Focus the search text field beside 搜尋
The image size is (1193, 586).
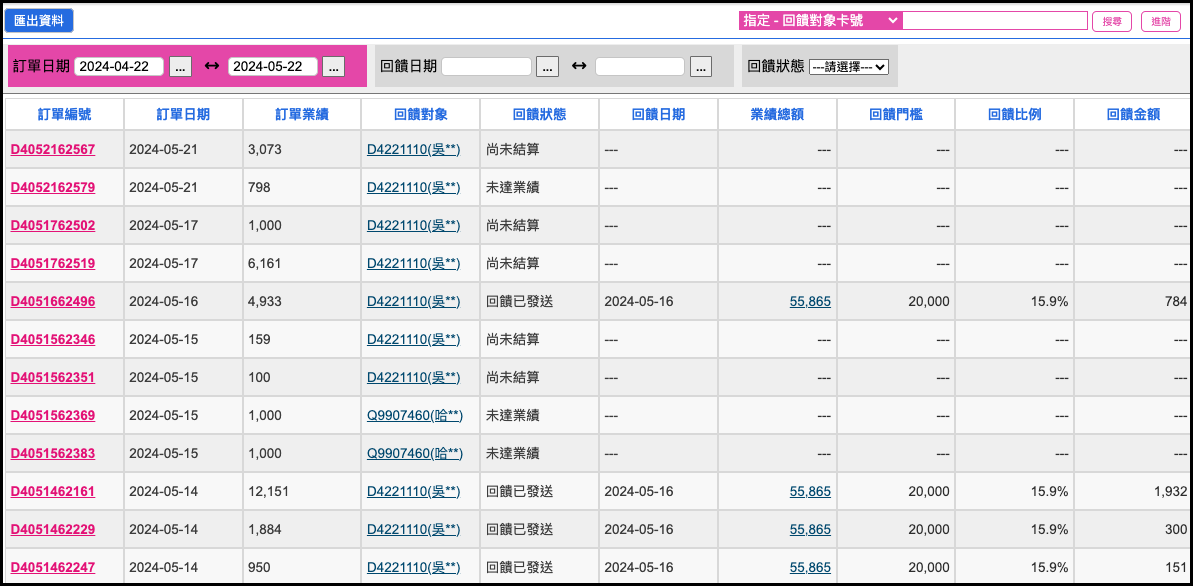coord(994,21)
